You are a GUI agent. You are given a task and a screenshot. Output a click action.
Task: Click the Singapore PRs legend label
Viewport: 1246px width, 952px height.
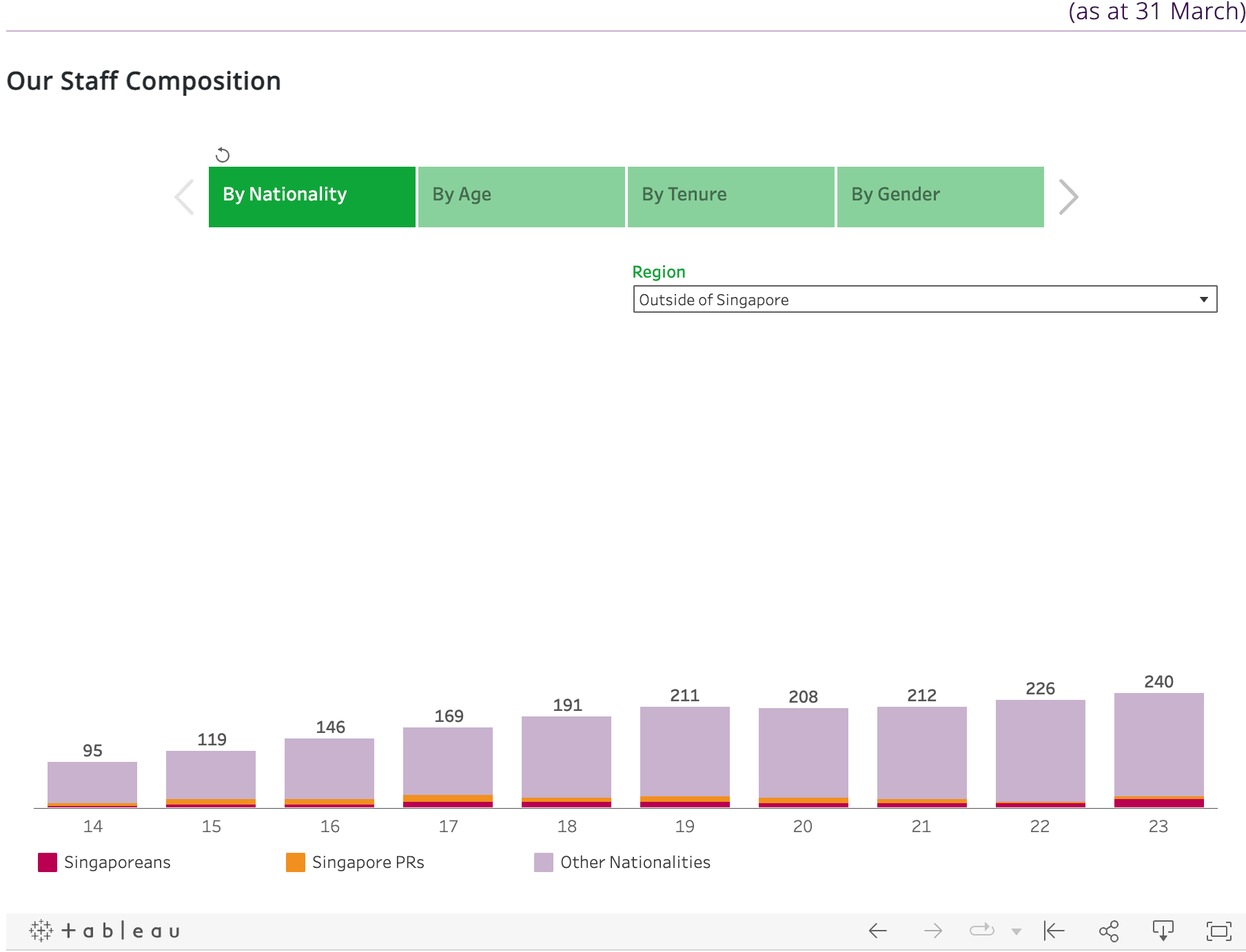[368, 862]
